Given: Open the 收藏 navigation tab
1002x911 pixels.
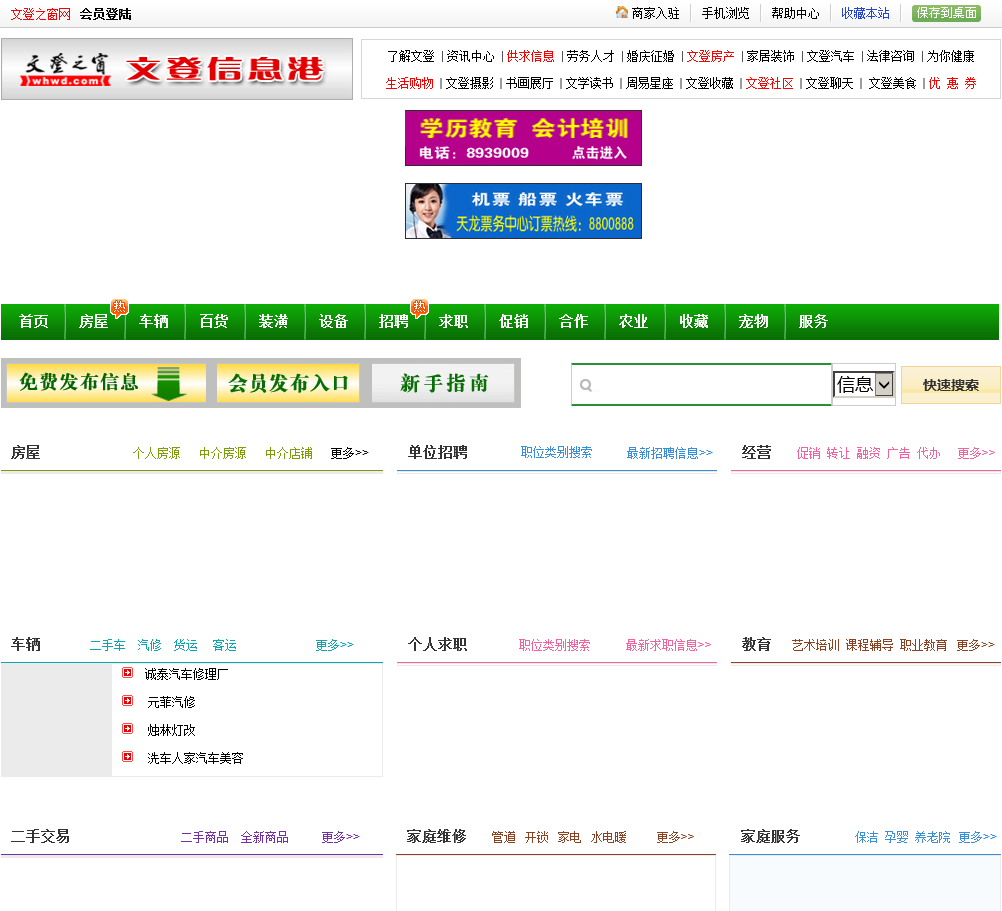Looking at the screenshot, I should [694, 321].
